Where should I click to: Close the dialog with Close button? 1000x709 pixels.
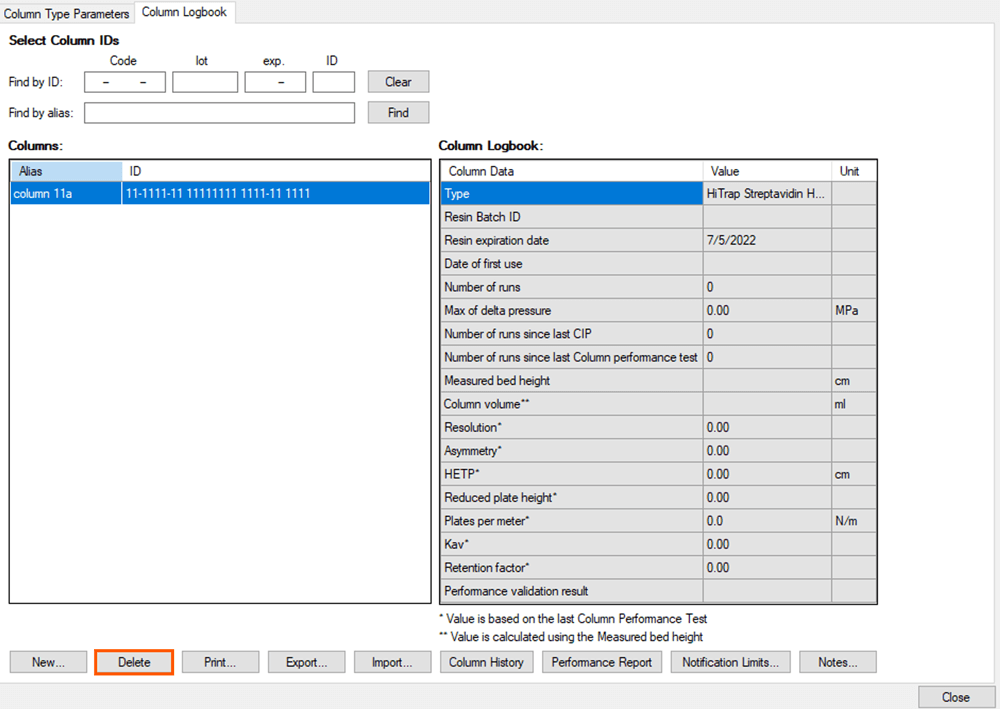coord(955,697)
